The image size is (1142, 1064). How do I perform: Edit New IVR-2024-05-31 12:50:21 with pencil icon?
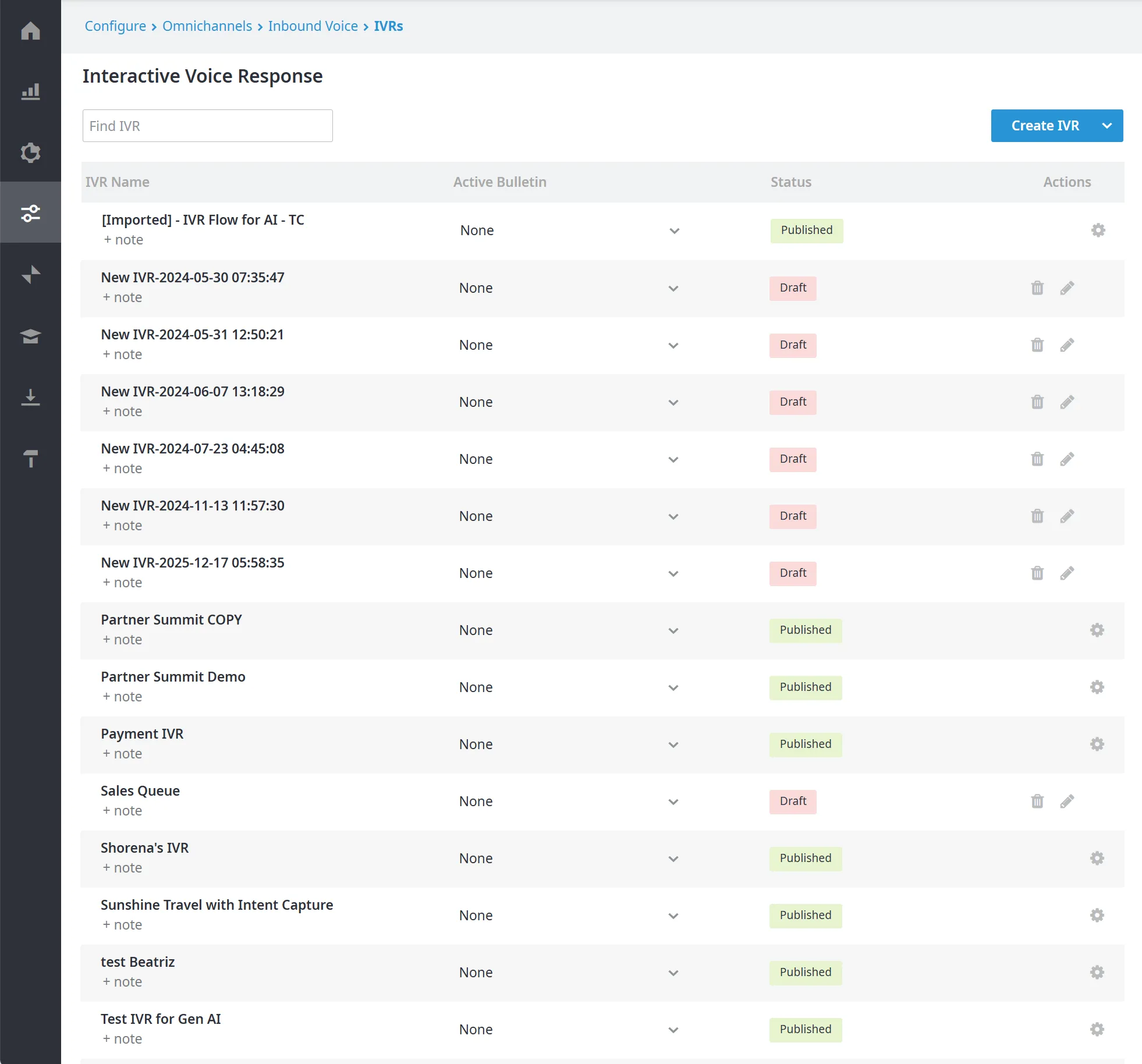pos(1067,345)
